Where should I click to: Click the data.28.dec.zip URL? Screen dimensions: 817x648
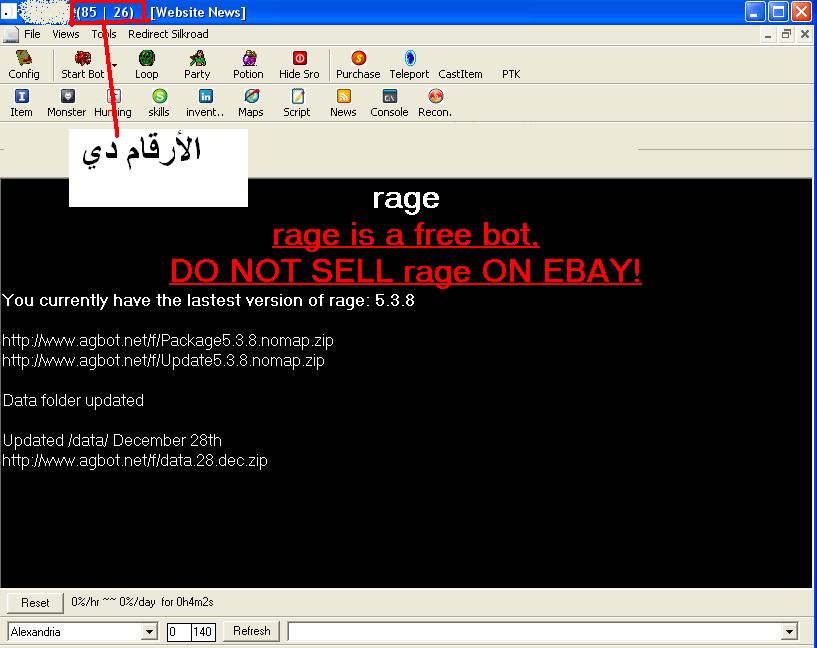pyautogui.click(x=135, y=460)
